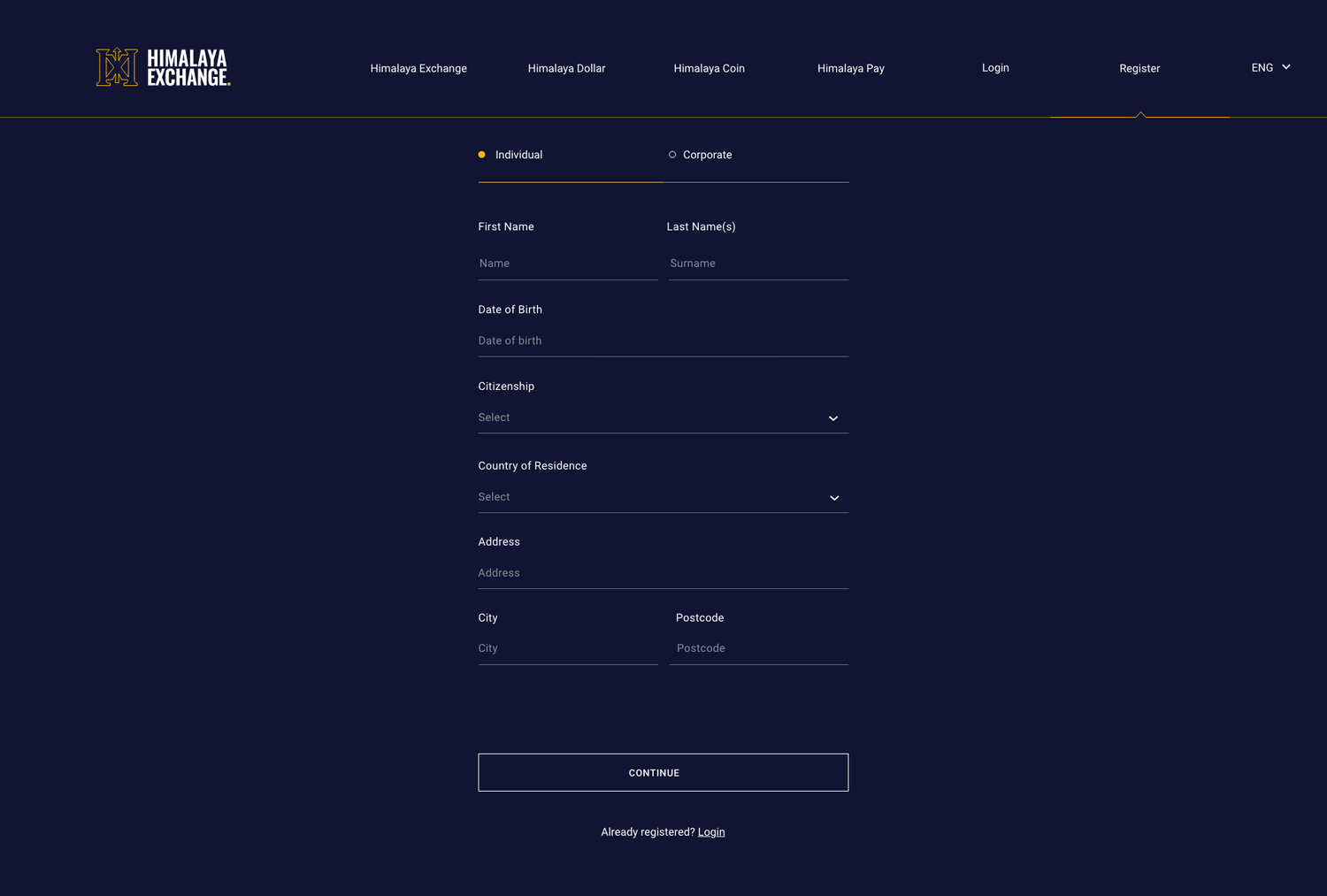Click Login in the top navigation
Screen dimensions: 1327x896
click(995, 68)
